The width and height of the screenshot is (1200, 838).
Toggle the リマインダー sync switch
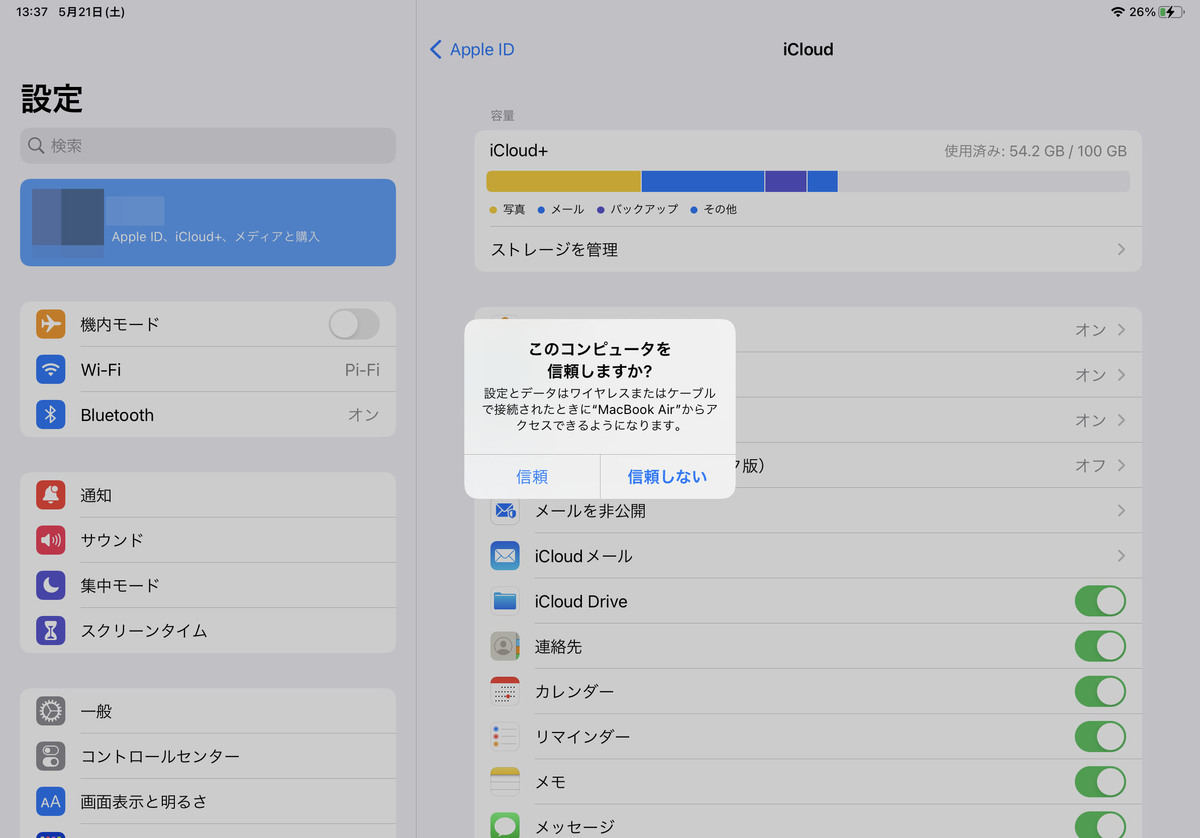(1100, 737)
